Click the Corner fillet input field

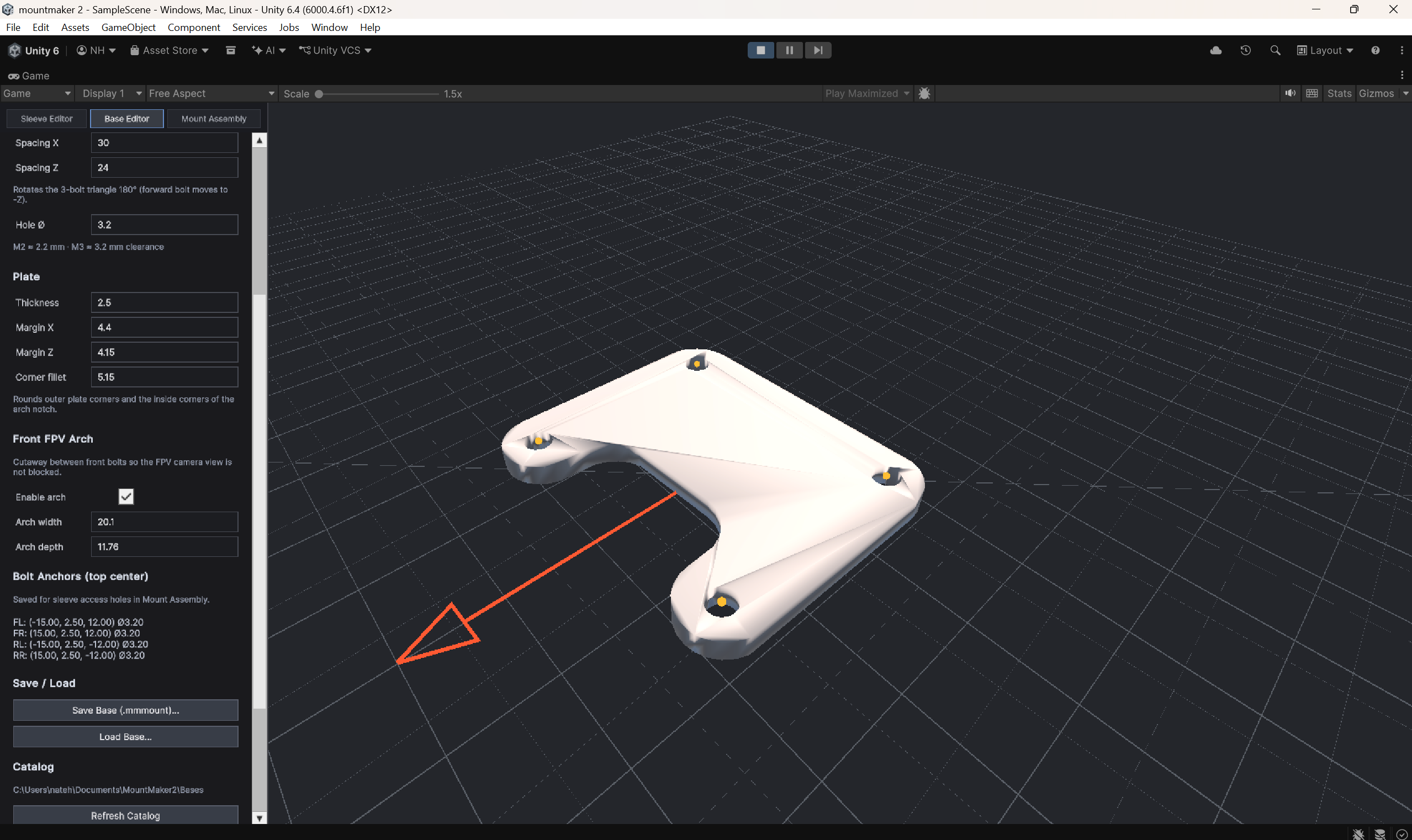pos(164,376)
